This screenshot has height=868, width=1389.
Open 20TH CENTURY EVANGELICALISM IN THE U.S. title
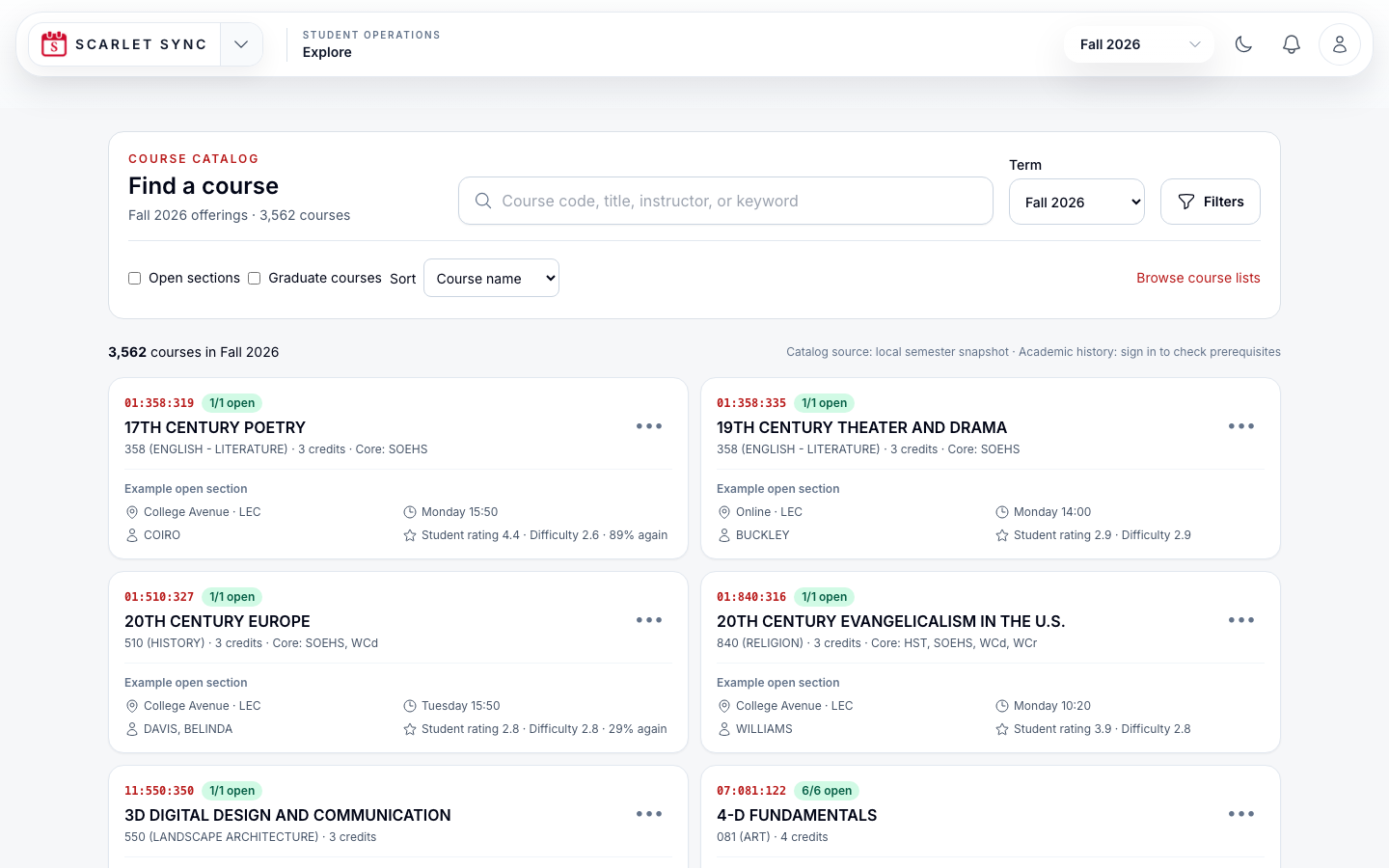(890, 621)
